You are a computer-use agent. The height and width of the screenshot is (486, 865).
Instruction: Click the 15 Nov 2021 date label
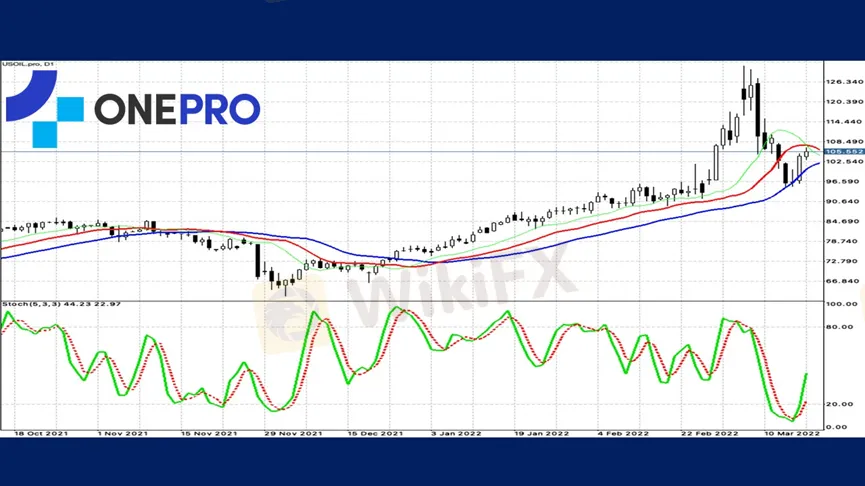pyautogui.click(x=209, y=434)
